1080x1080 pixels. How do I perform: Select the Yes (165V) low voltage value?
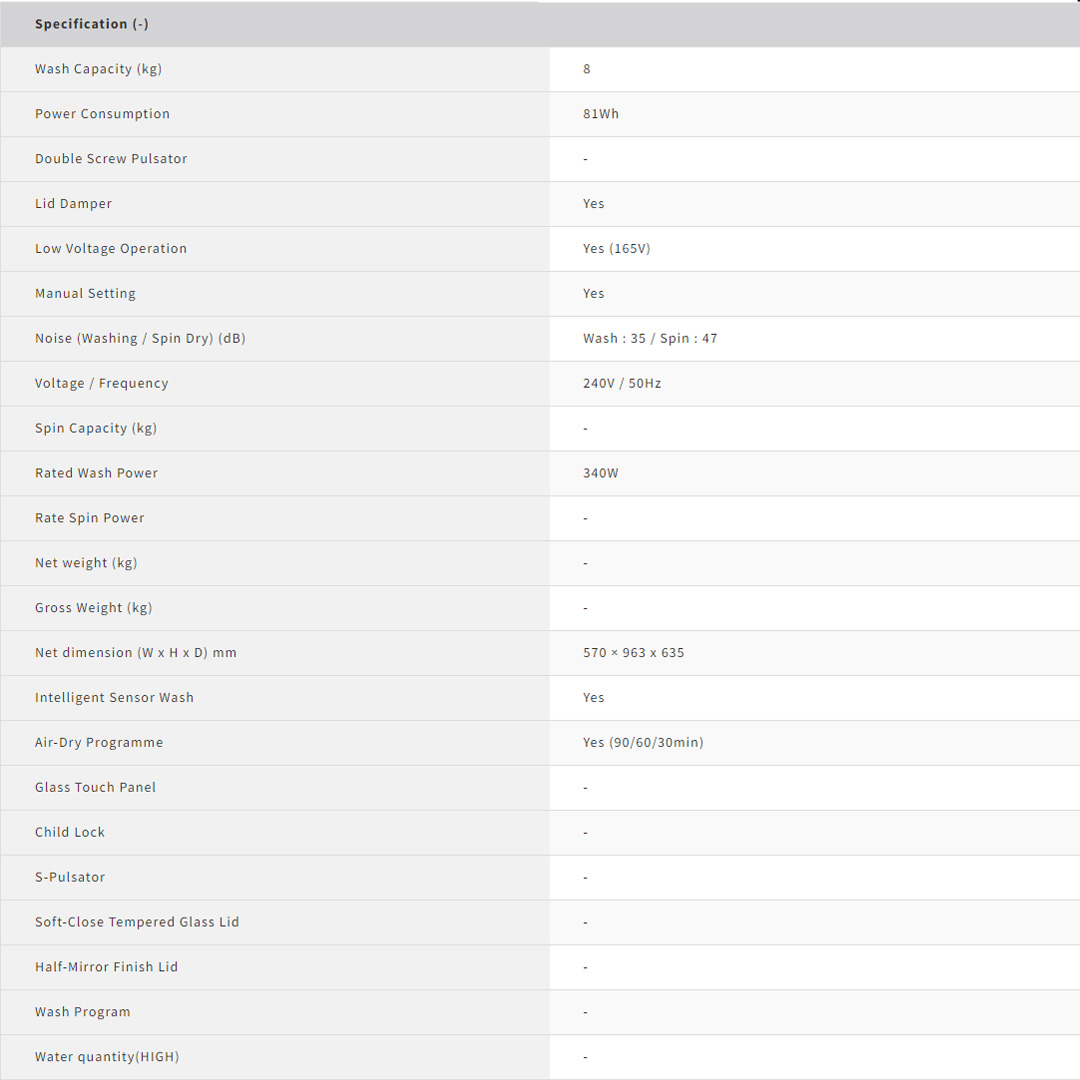(616, 249)
